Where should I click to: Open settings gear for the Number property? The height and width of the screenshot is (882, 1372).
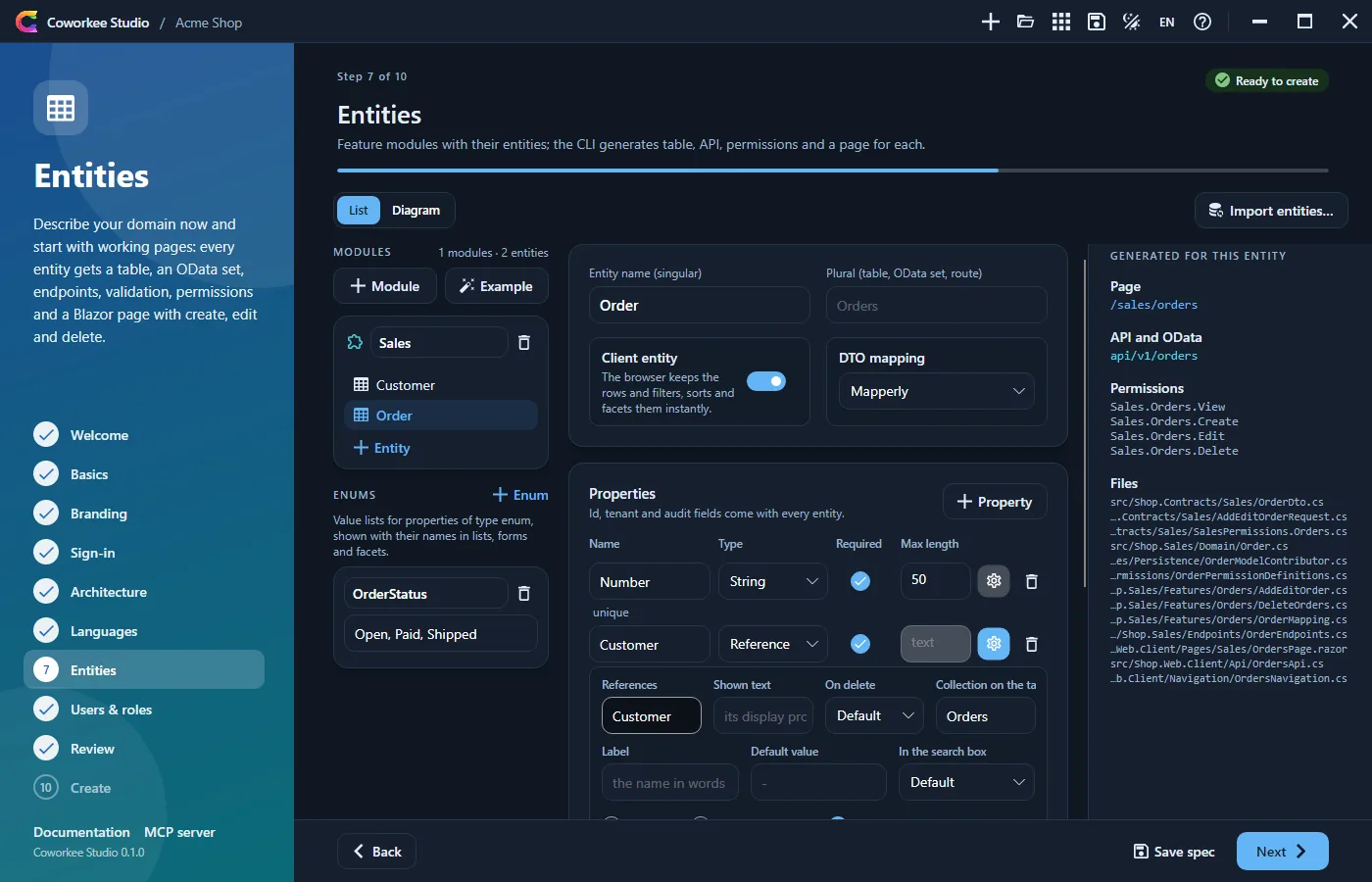pyautogui.click(x=994, y=581)
